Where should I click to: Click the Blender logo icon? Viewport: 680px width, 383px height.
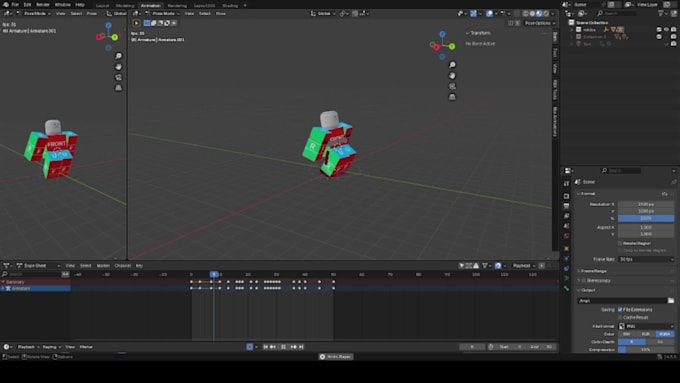pyautogui.click(x=5, y=5)
